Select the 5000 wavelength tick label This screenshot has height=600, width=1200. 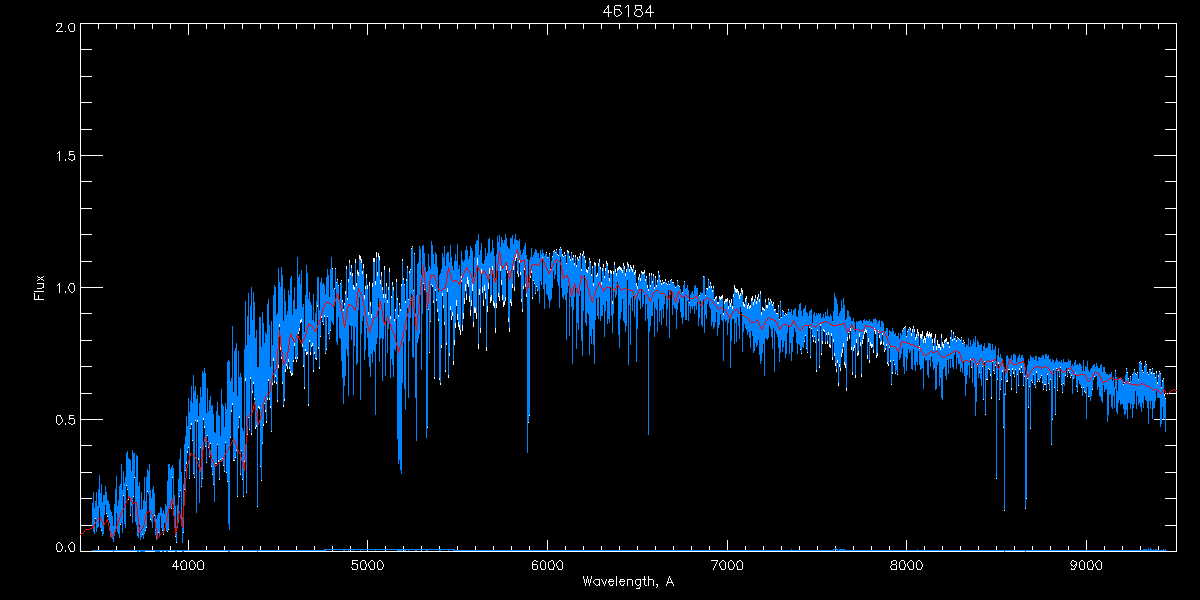(368, 565)
